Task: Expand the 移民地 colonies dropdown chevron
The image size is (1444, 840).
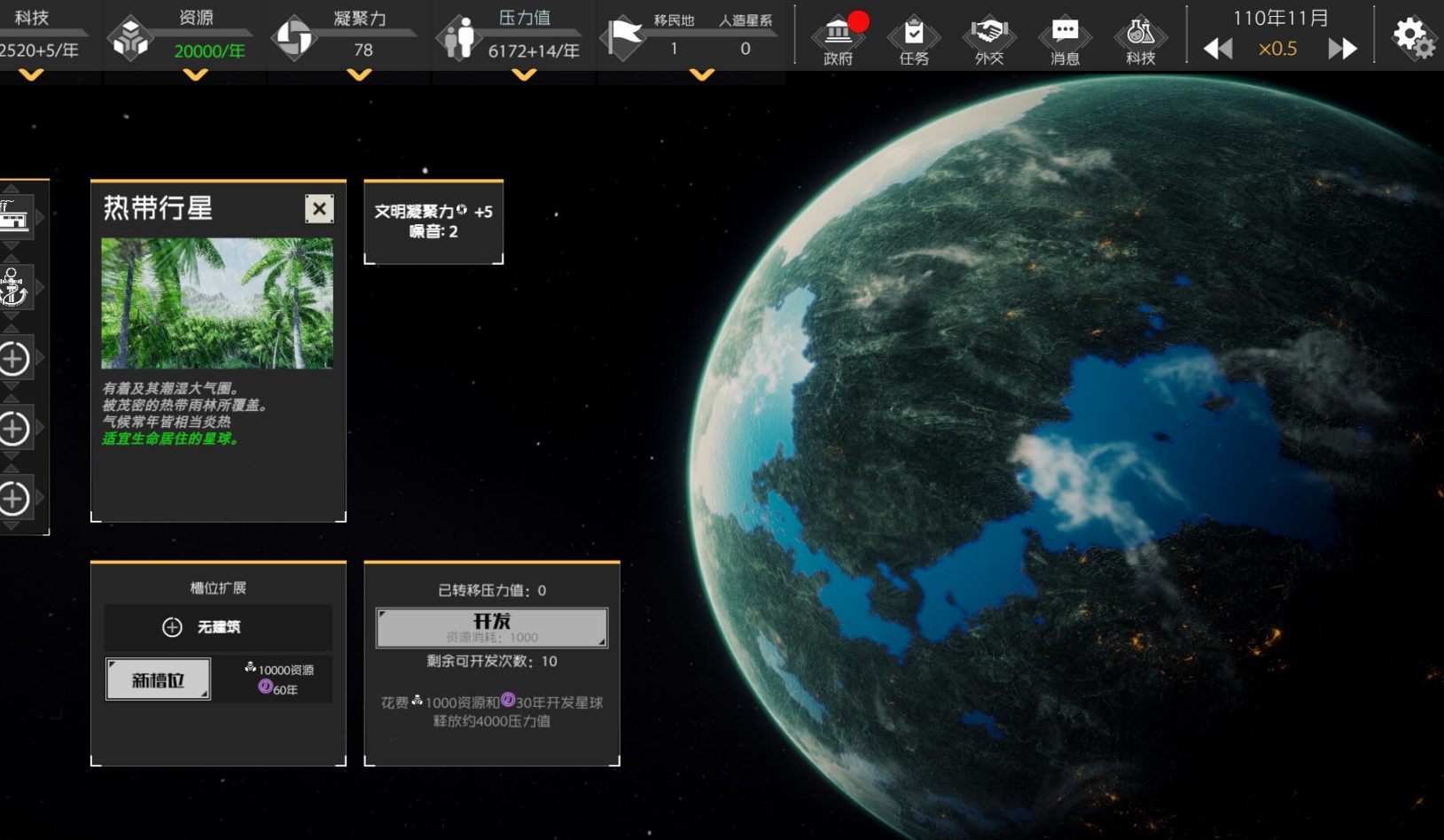Action: point(702,75)
